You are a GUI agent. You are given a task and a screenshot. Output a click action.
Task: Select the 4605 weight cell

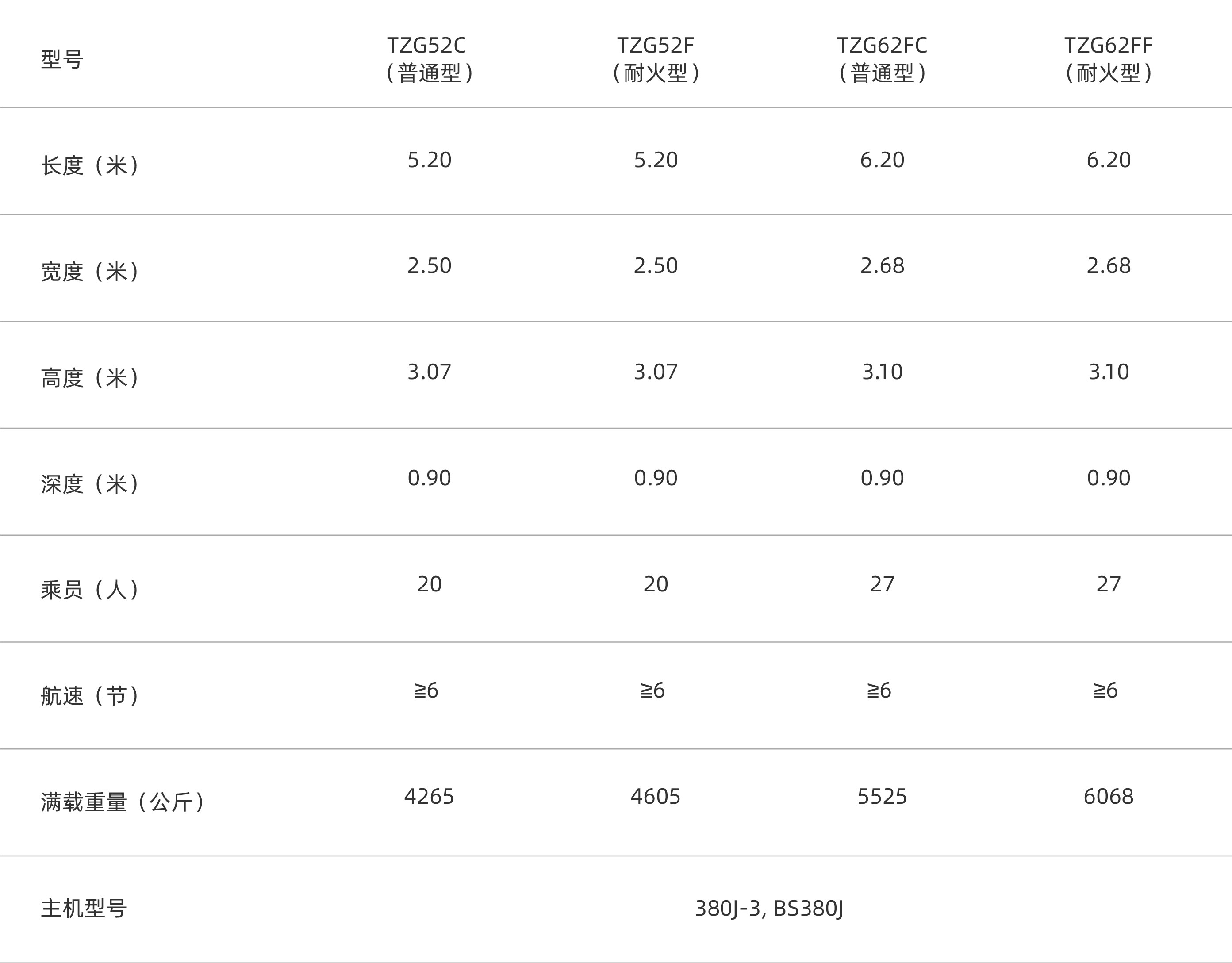656,797
